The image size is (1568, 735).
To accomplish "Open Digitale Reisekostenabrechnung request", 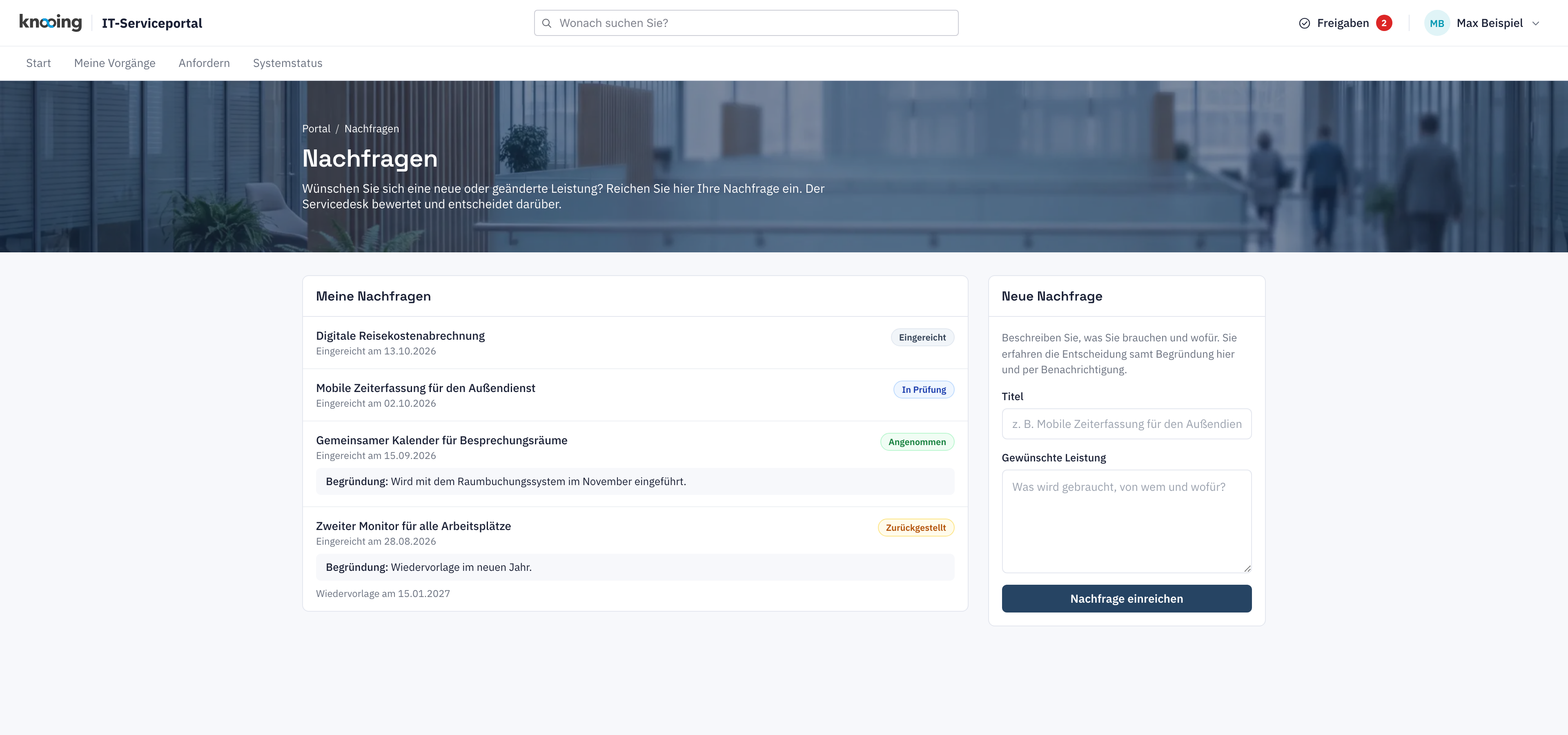I will (x=400, y=336).
